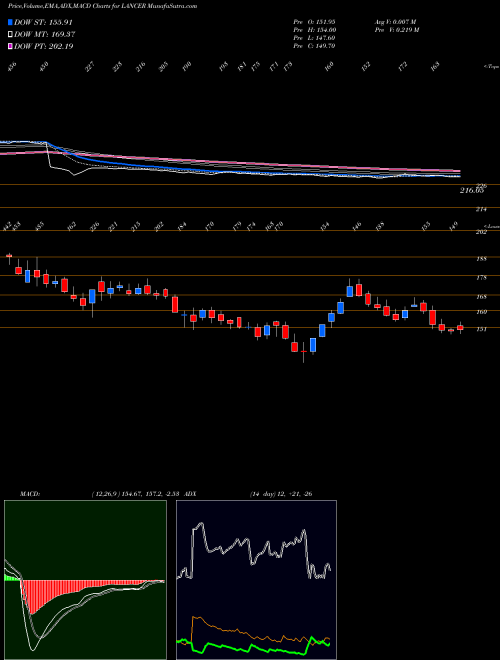Click the MACD '(12,26,9)' parameters text
Image resolution: width=500 pixels, height=660 pixels.
[x=107, y=493]
